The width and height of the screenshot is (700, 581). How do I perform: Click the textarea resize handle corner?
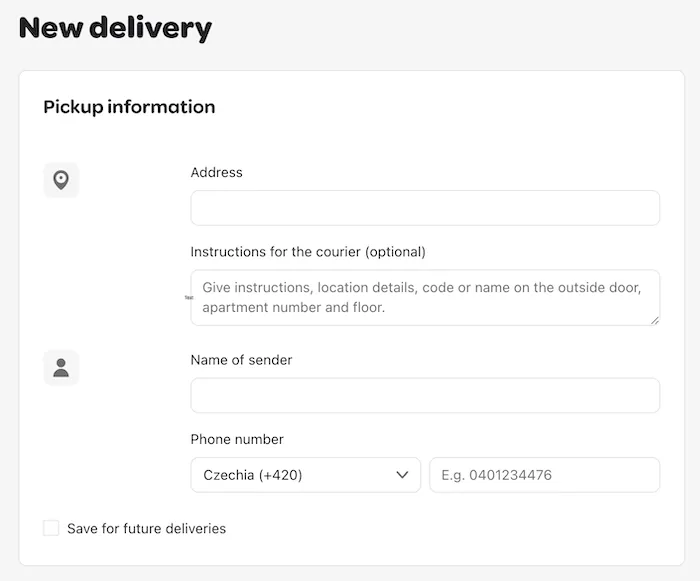[654, 320]
